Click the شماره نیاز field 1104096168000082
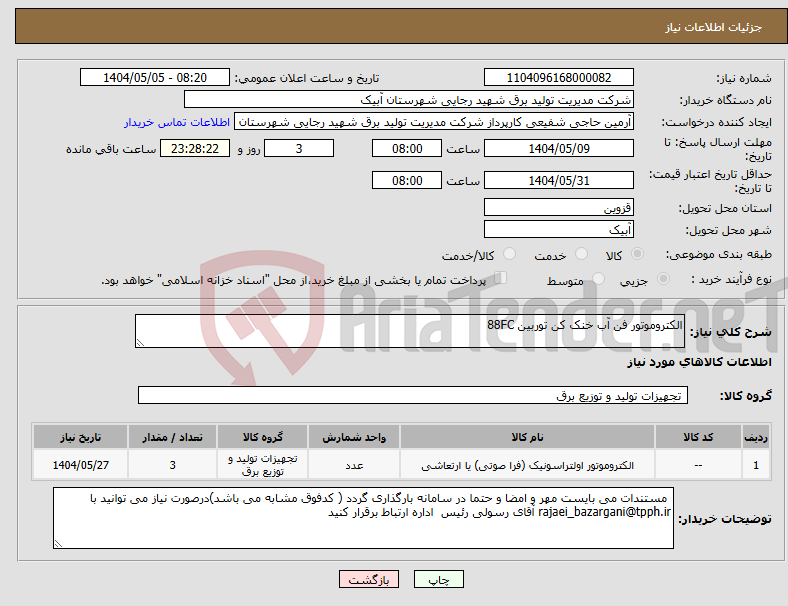This screenshot has height=606, width=788. click(x=559, y=77)
